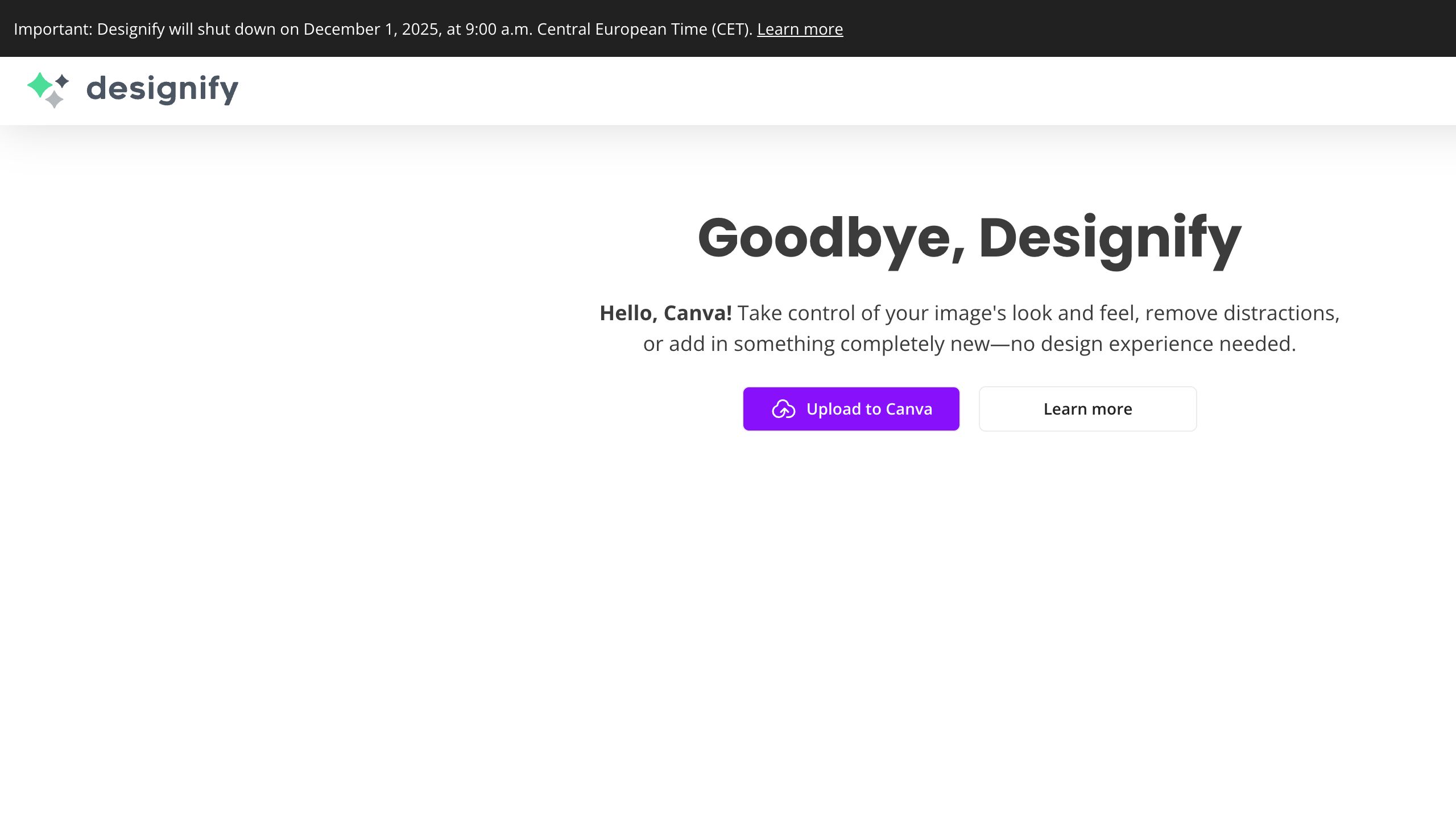This screenshot has height=819, width=1456.
Task: Click the designify wordmark in header
Action: [163, 89]
